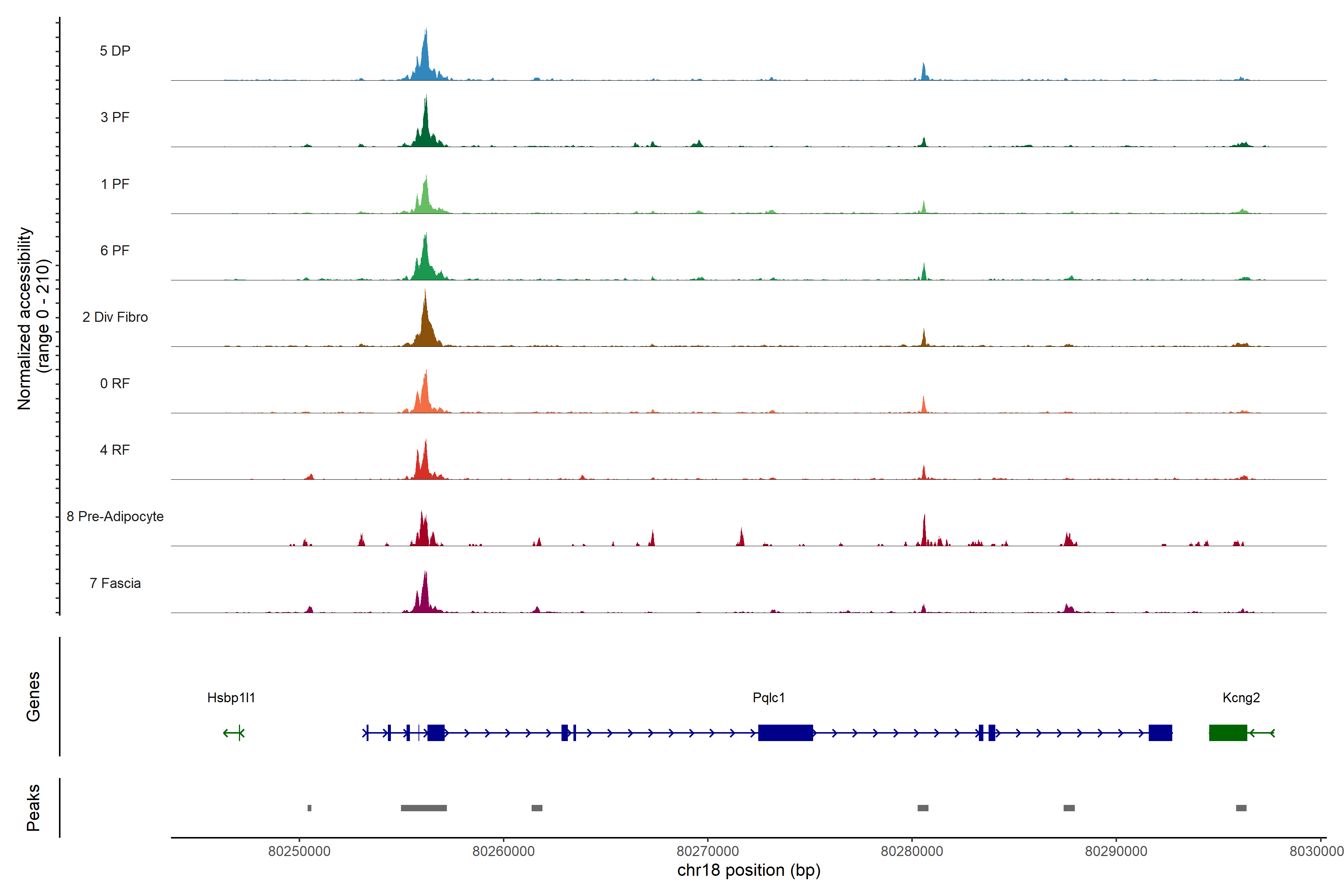Viewport: 1344px width, 896px height.
Task: Click the chr18 position axis title
Action: pos(749,870)
